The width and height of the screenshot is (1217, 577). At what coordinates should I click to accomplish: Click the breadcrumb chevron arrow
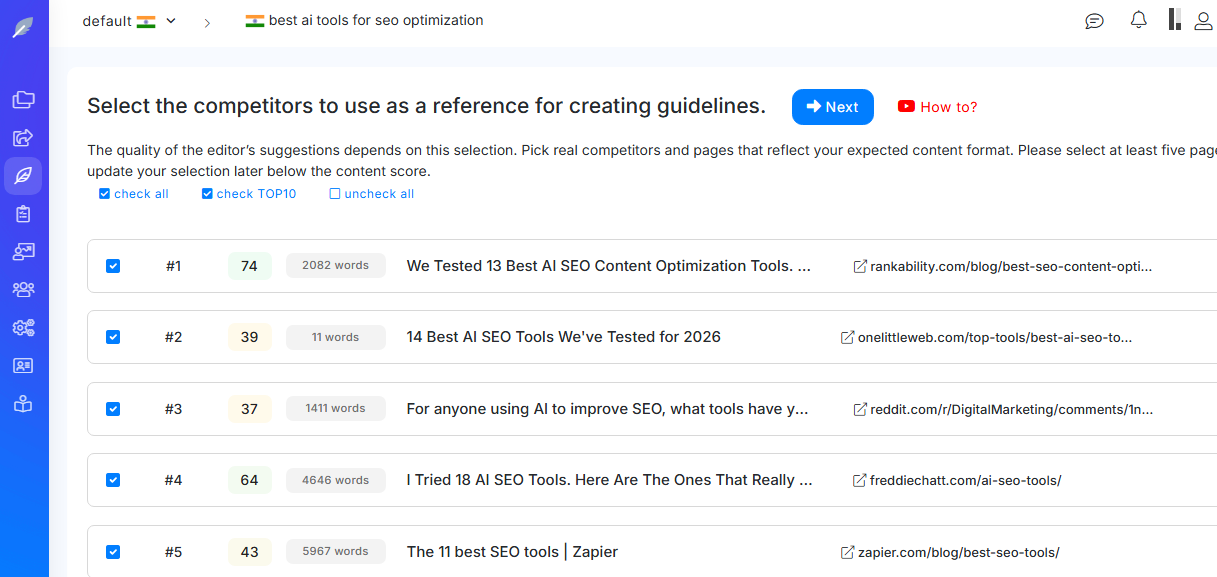[x=207, y=22]
